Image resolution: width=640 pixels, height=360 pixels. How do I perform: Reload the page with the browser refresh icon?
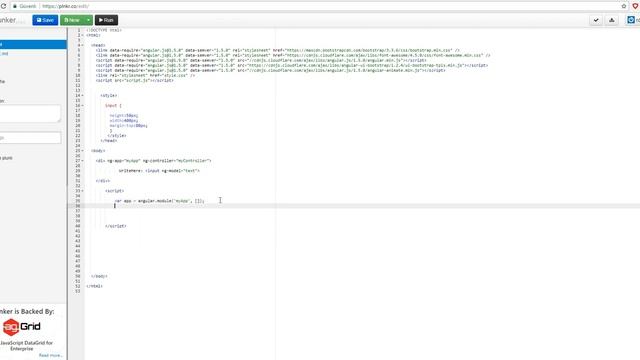pyautogui.click(x=3, y=6)
